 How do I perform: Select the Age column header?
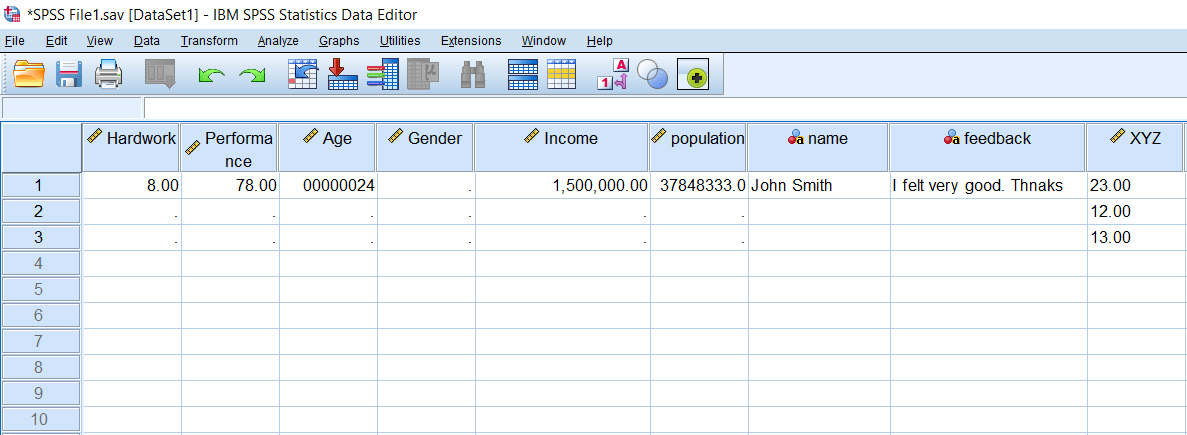coord(327,148)
